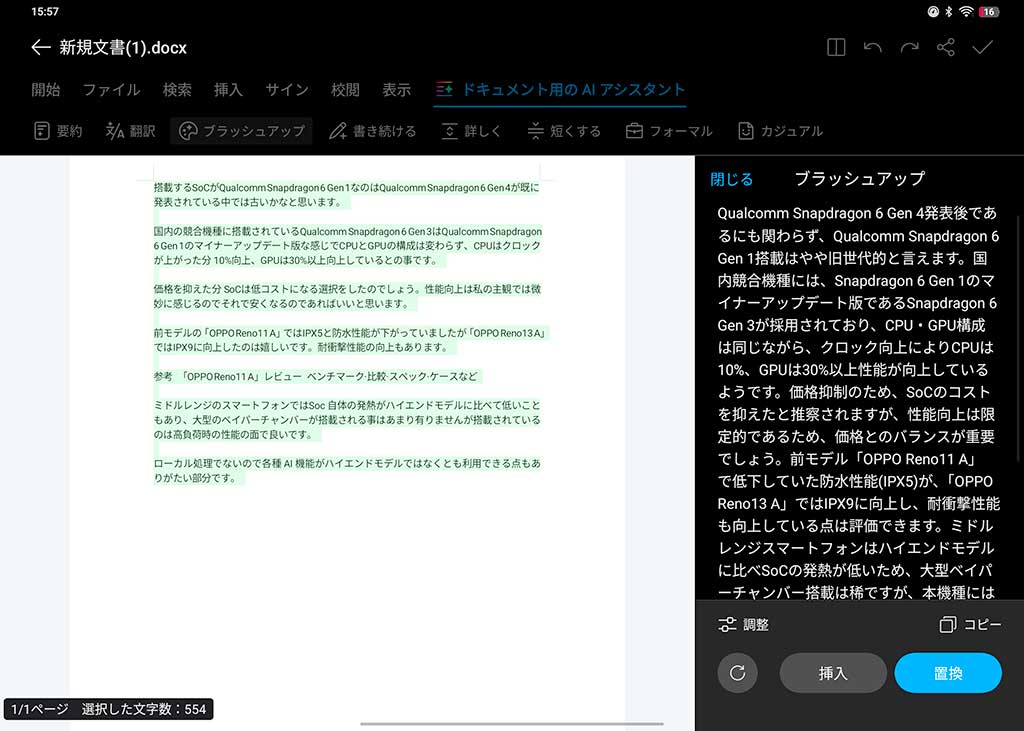Viewport: 1024px width, 731px height.
Task: Replace the selection using the 置換 button
Action: tap(948, 673)
